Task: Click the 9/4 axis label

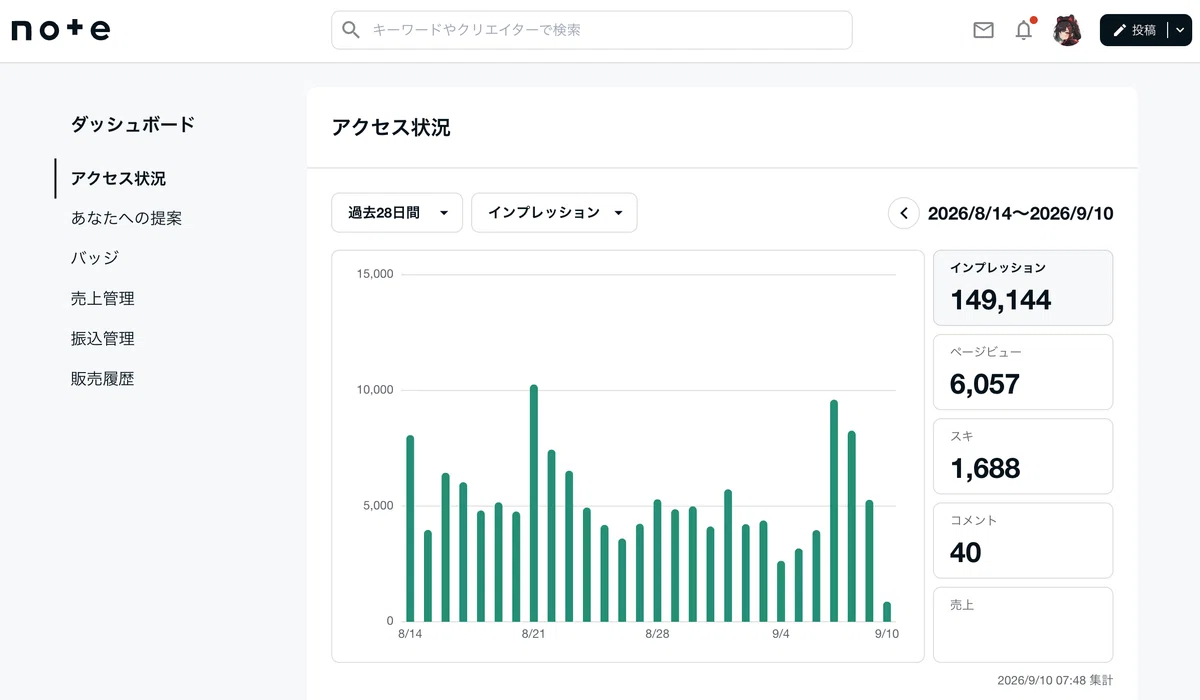Action: coord(781,634)
